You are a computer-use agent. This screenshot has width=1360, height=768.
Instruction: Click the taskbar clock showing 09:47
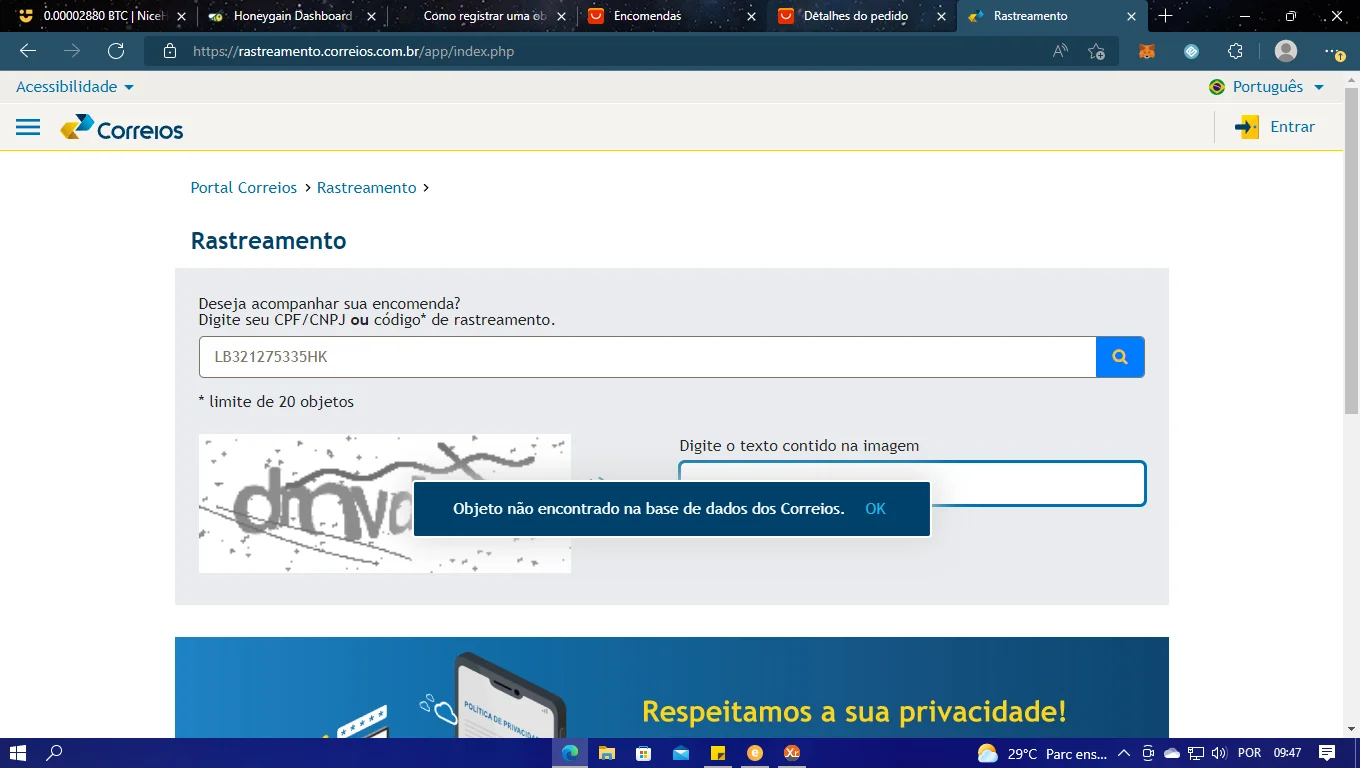(x=1288, y=753)
